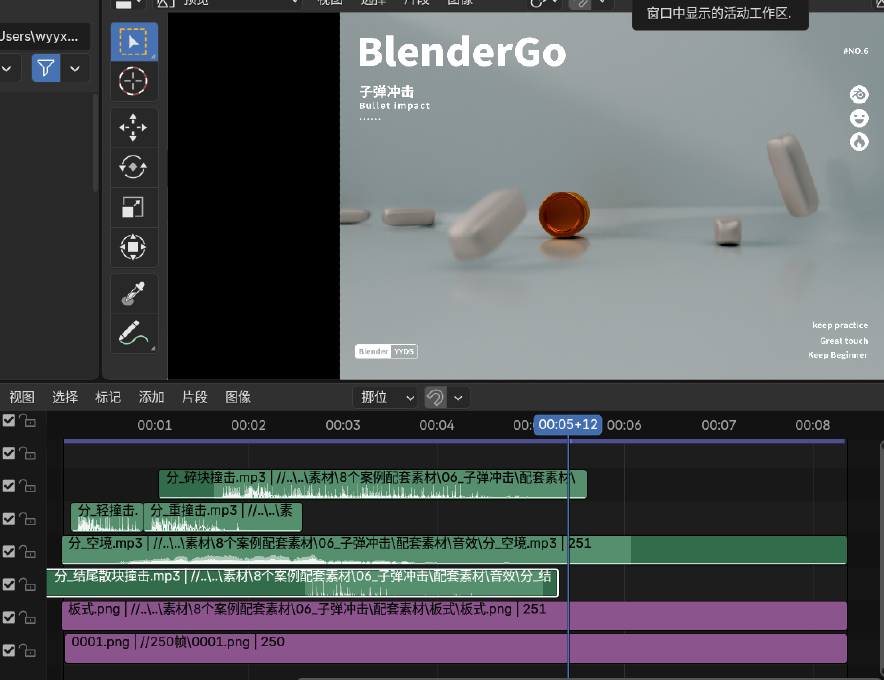Image resolution: width=884 pixels, height=680 pixels.
Task: Jump to 00:07 on the time ruler
Action: [719, 425]
